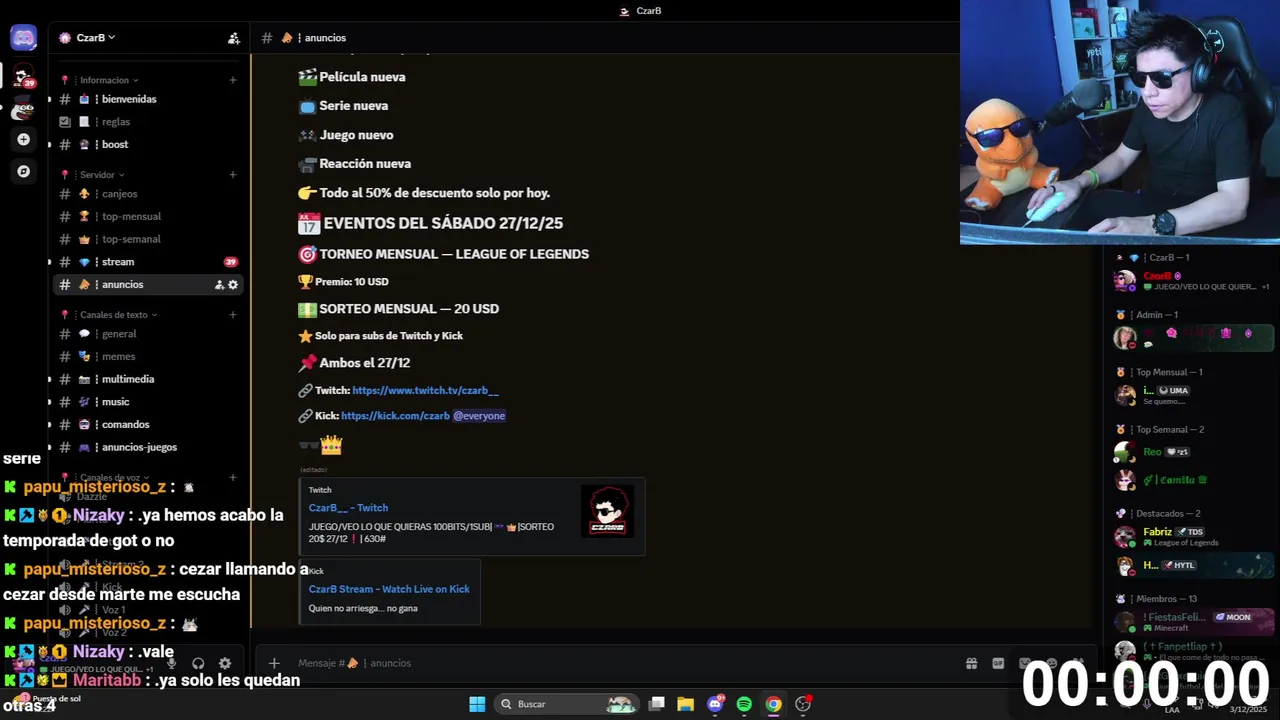Open the music channel
1280x720 pixels.
point(148,402)
